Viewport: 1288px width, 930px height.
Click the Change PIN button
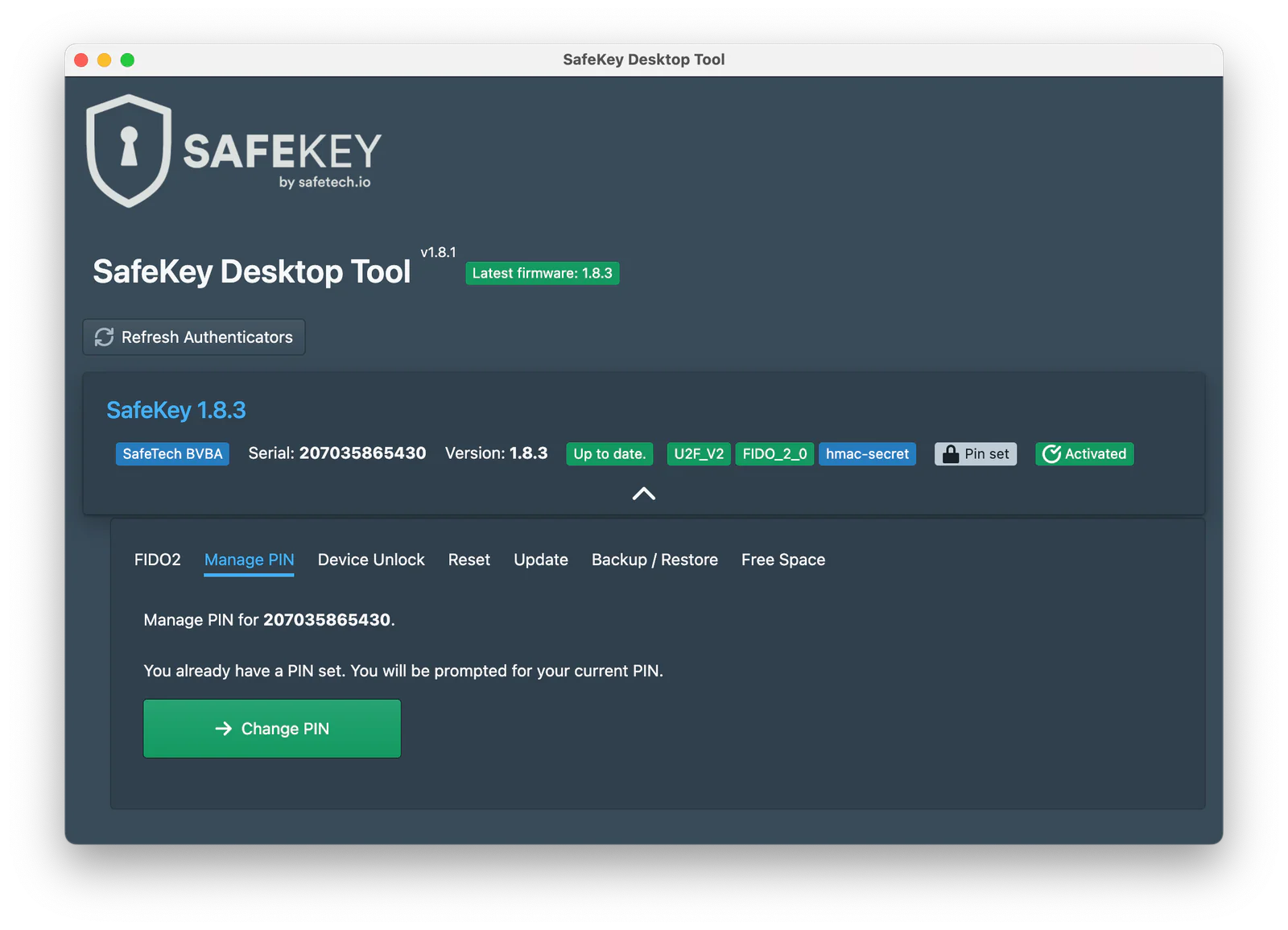pyautogui.click(x=272, y=729)
